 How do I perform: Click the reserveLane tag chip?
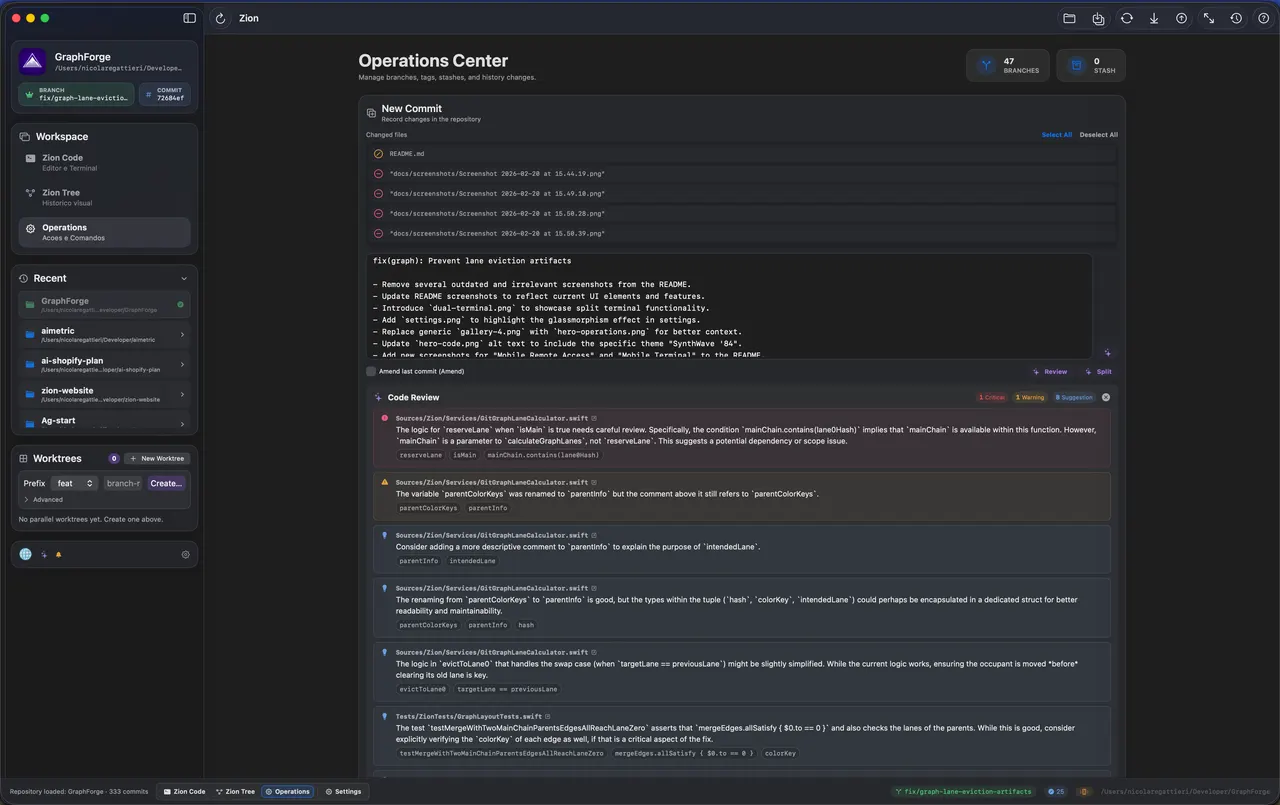click(x=420, y=455)
